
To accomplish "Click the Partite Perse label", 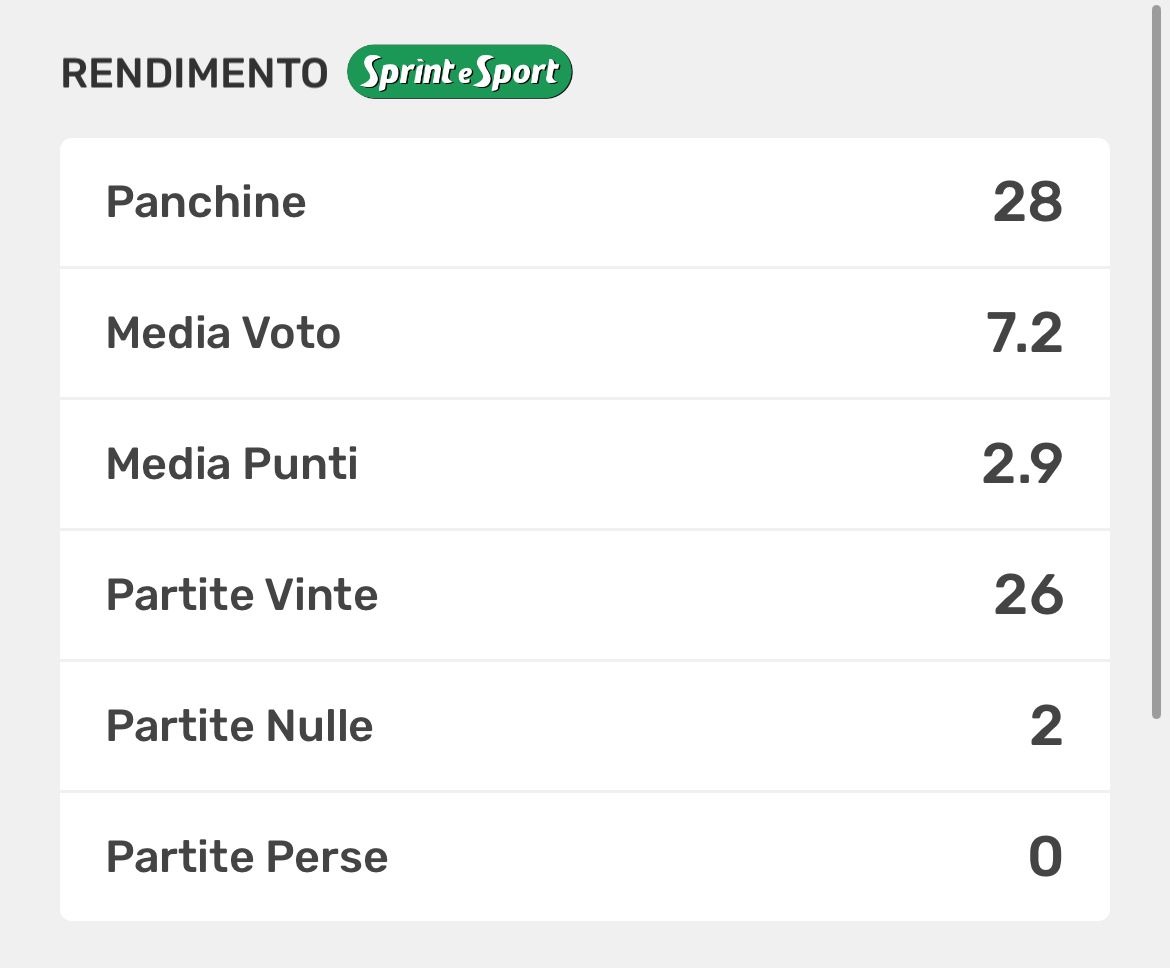I will pyautogui.click(x=247, y=857).
